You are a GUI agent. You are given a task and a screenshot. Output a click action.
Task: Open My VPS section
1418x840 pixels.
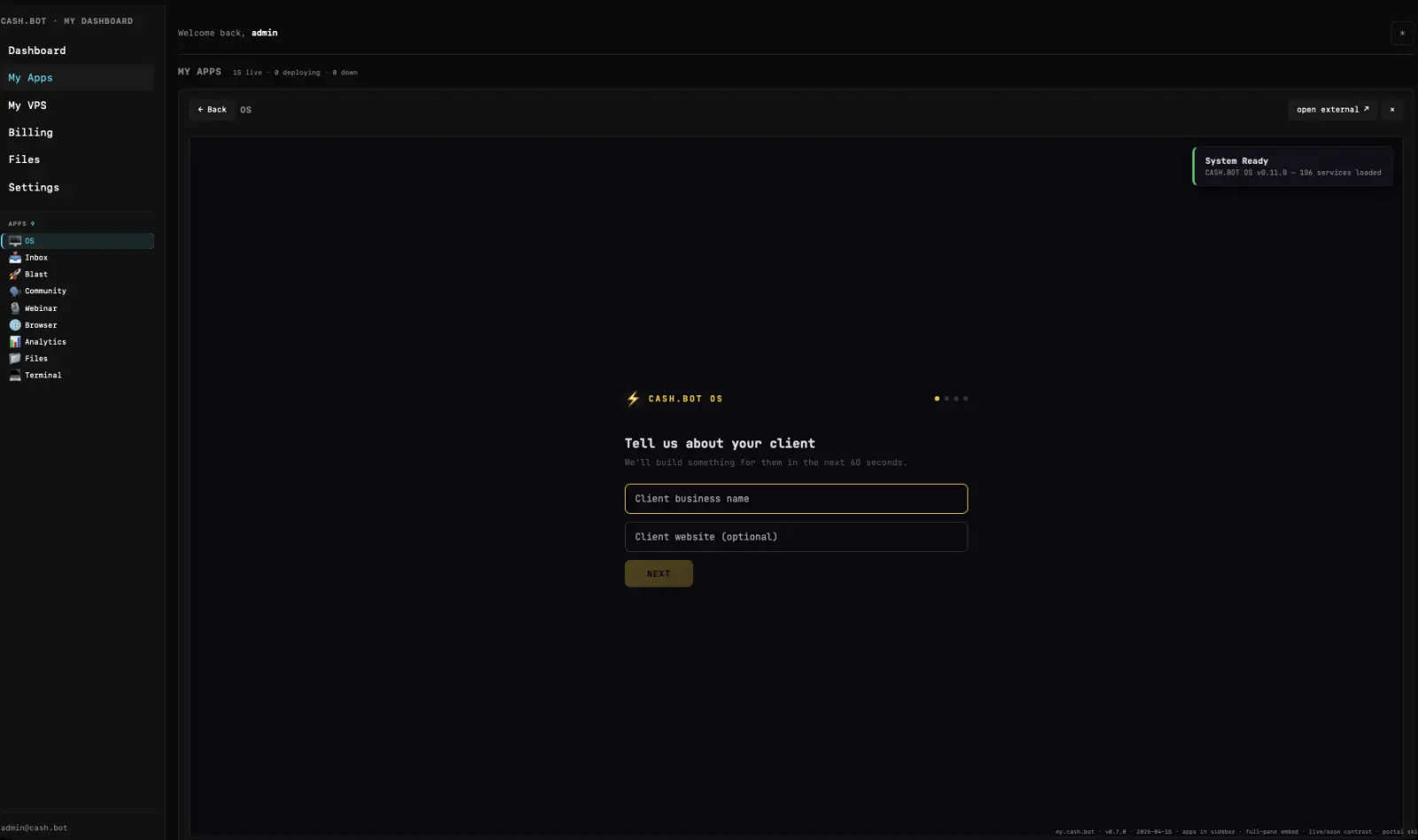(x=27, y=105)
